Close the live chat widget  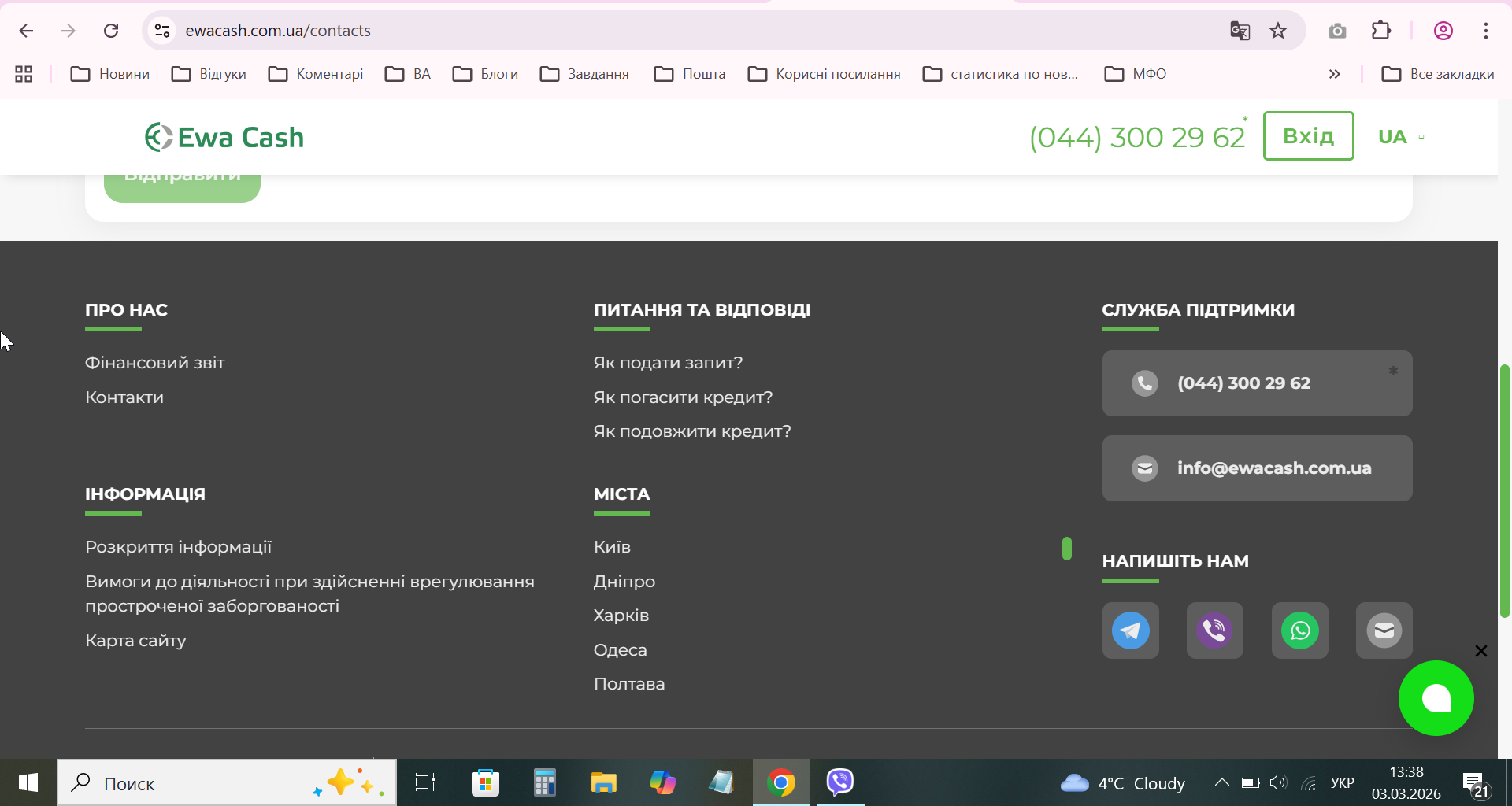click(1481, 651)
